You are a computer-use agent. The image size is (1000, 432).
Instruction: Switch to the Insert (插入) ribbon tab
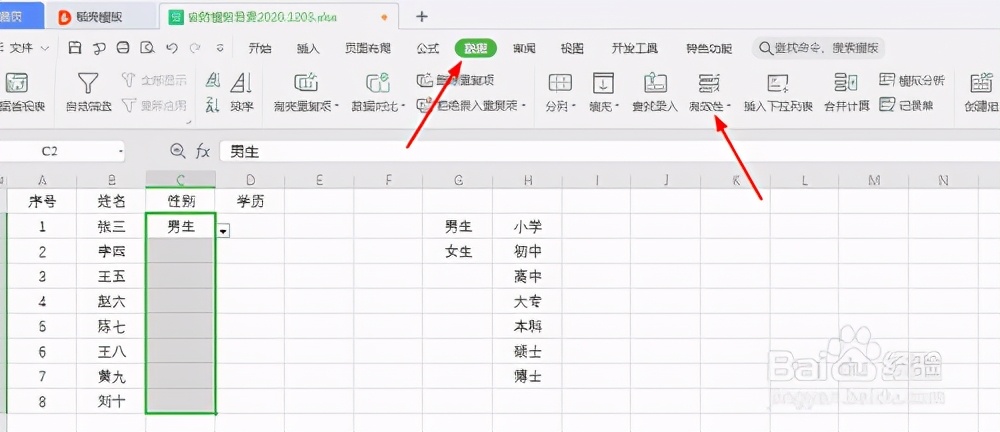pyautogui.click(x=308, y=48)
